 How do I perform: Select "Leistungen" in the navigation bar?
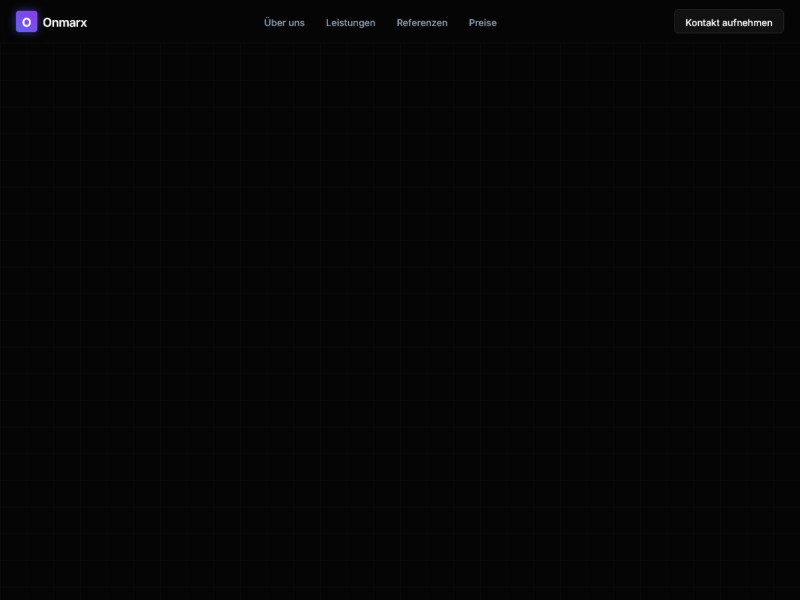coord(350,22)
